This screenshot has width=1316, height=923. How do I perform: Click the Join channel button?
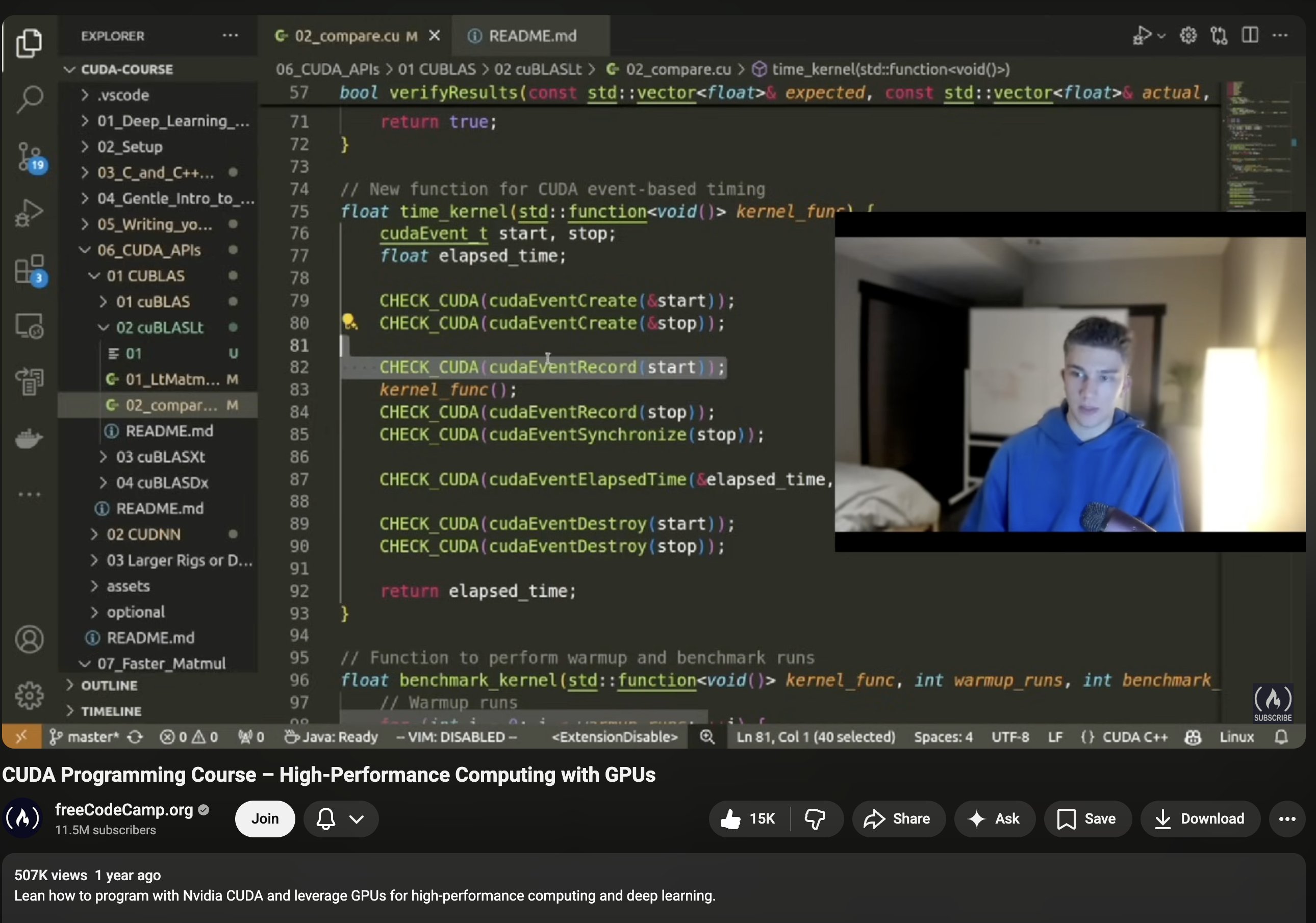pos(265,819)
